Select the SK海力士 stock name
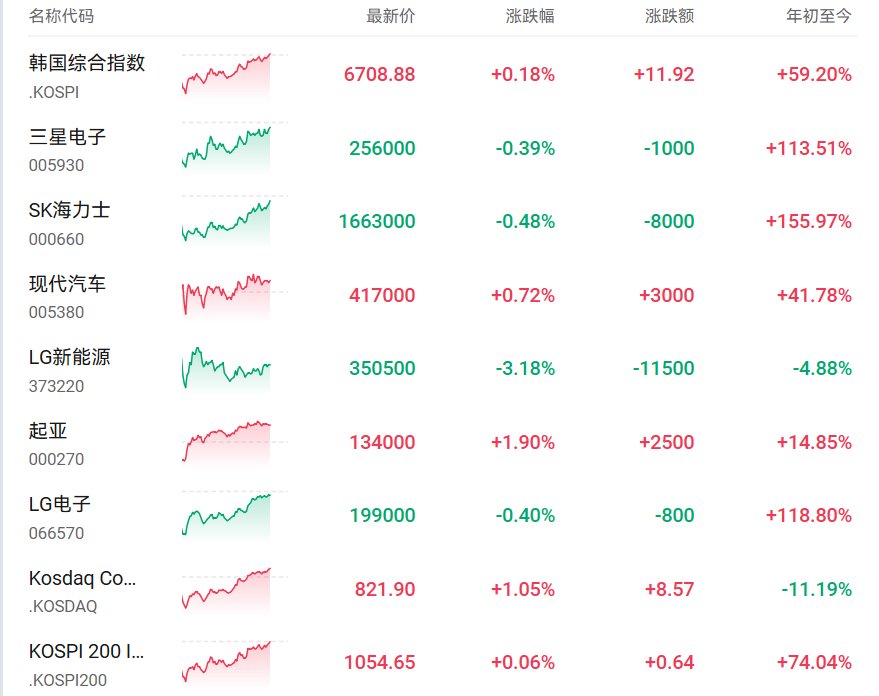 pos(69,210)
